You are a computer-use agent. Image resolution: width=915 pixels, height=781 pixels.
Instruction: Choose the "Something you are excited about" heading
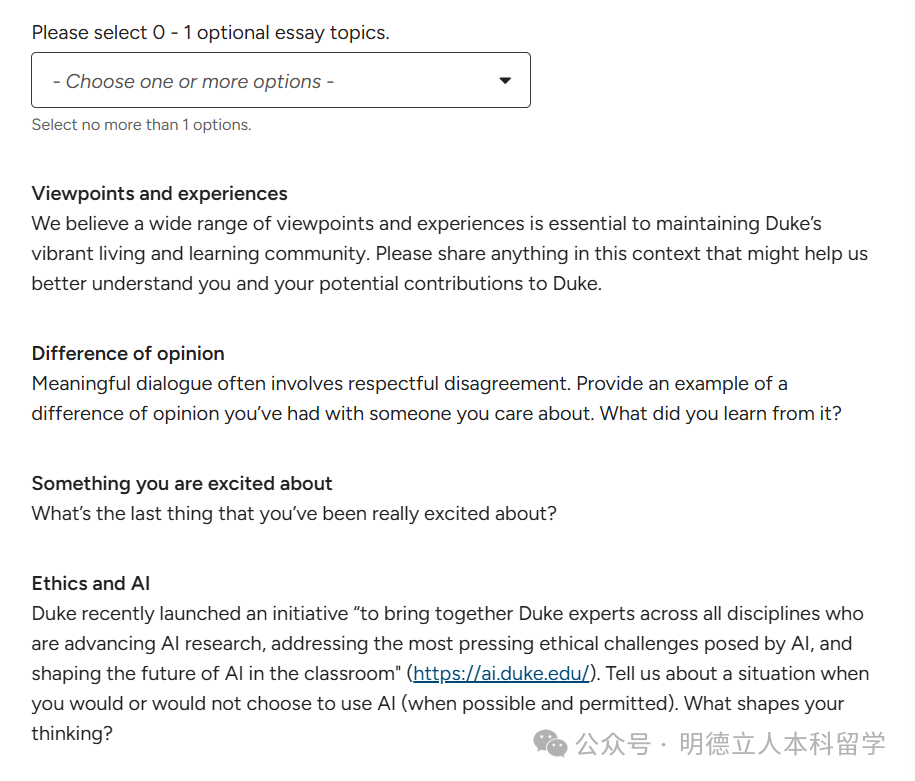pos(182,484)
